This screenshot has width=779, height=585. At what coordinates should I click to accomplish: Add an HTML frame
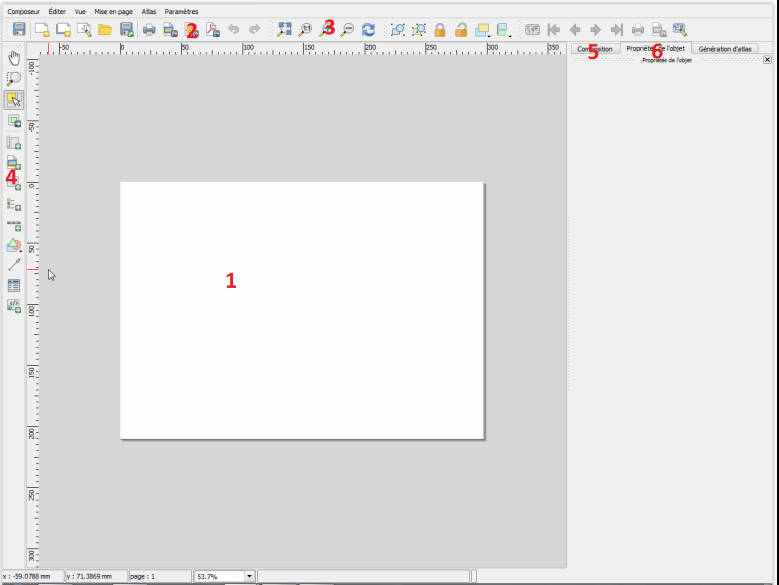14,305
